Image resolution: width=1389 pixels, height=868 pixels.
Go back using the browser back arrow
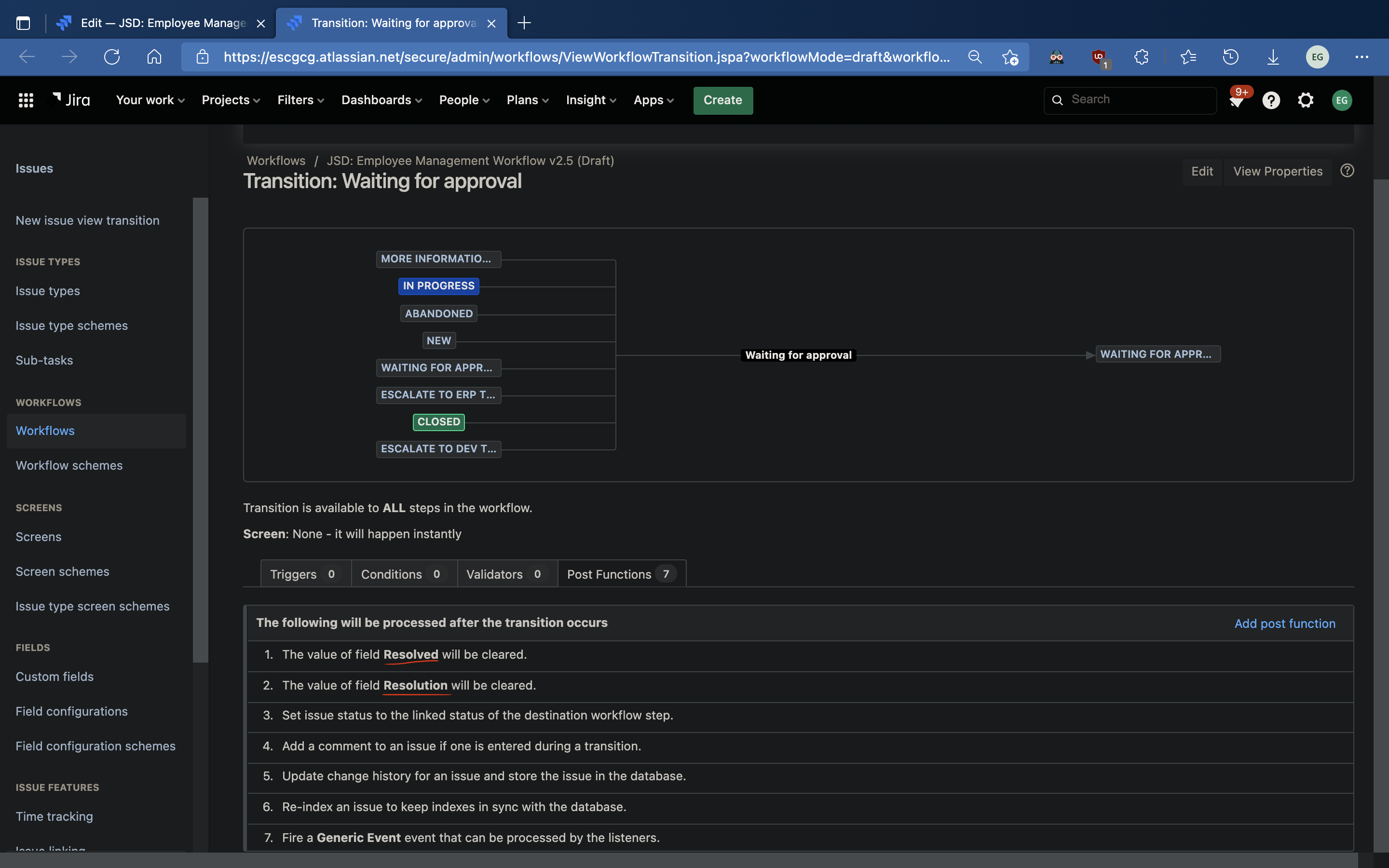27,57
